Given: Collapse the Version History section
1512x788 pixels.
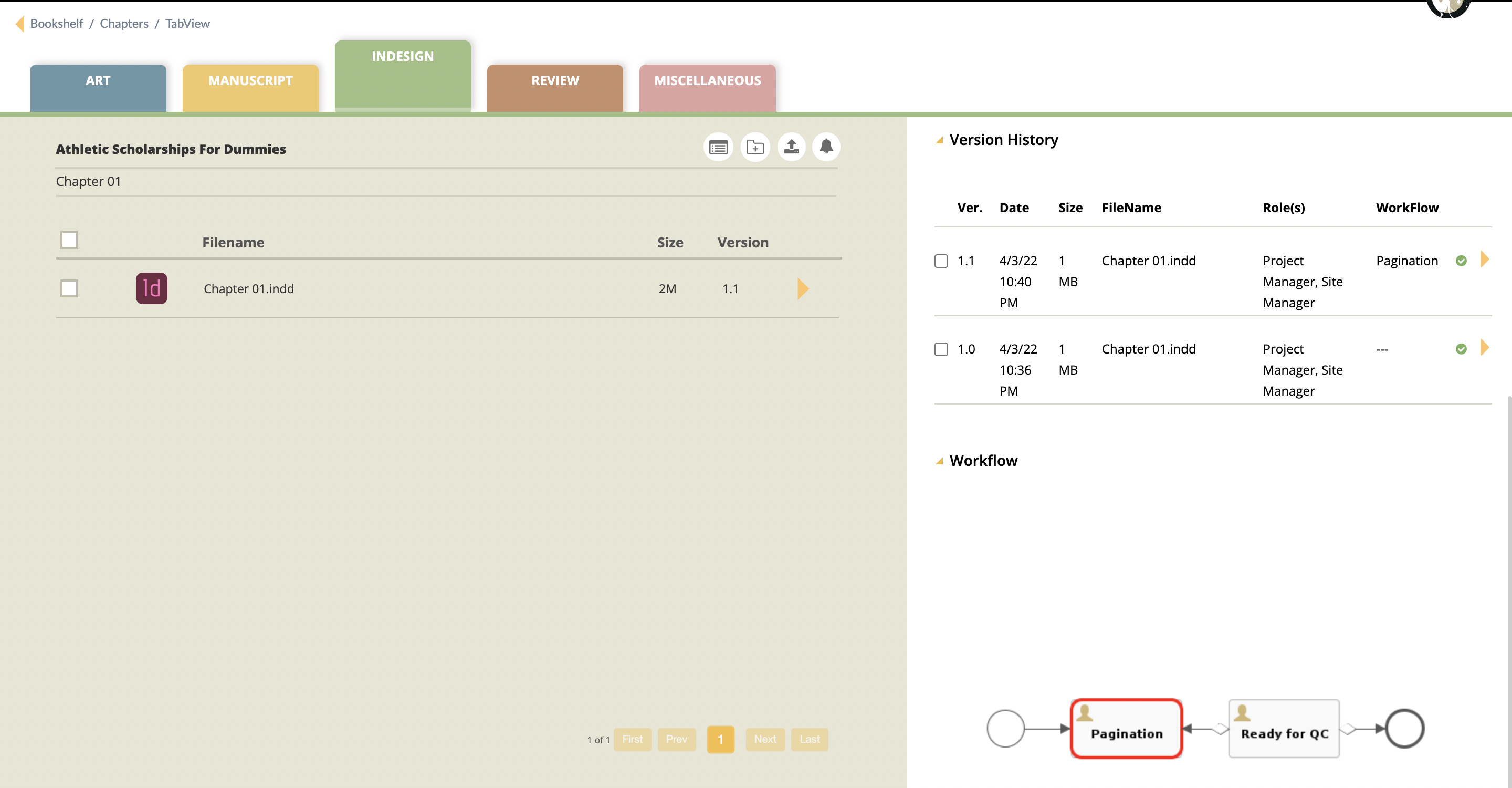Looking at the screenshot, I should click(x=939, y=140).
